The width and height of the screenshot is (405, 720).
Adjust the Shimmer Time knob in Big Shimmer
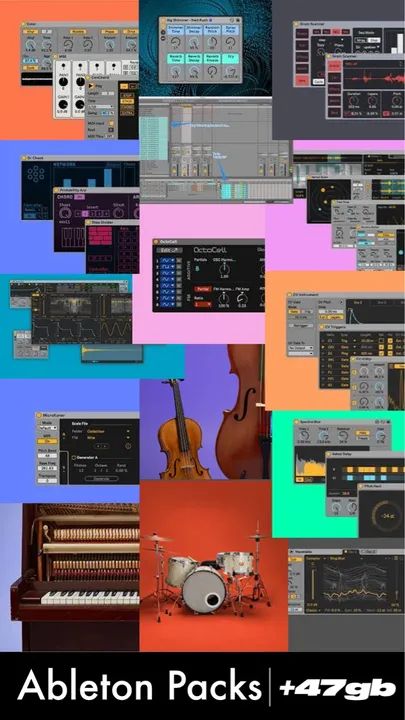point(175,42)
